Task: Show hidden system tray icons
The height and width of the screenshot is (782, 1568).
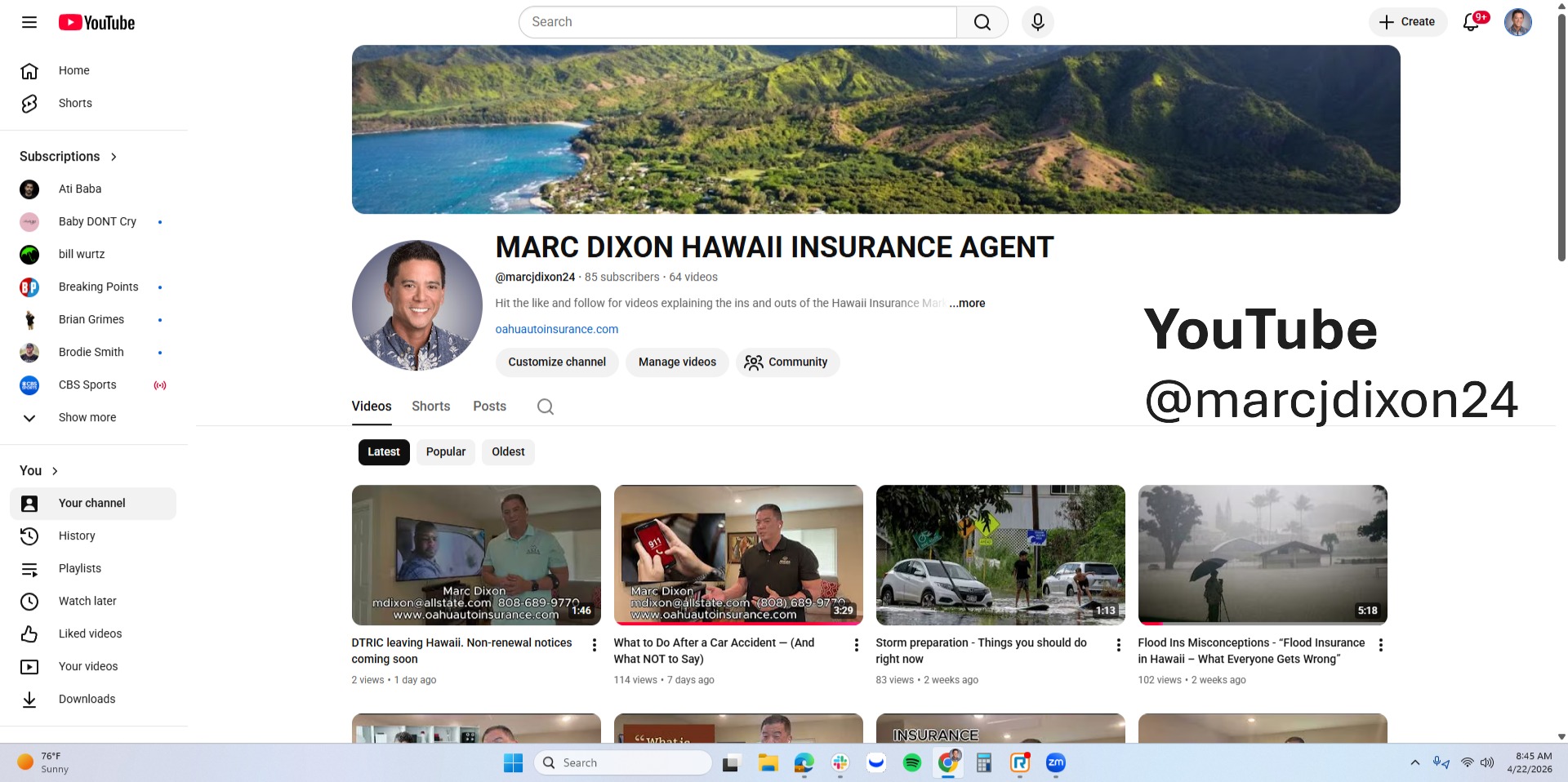Action: (1415, 762)
